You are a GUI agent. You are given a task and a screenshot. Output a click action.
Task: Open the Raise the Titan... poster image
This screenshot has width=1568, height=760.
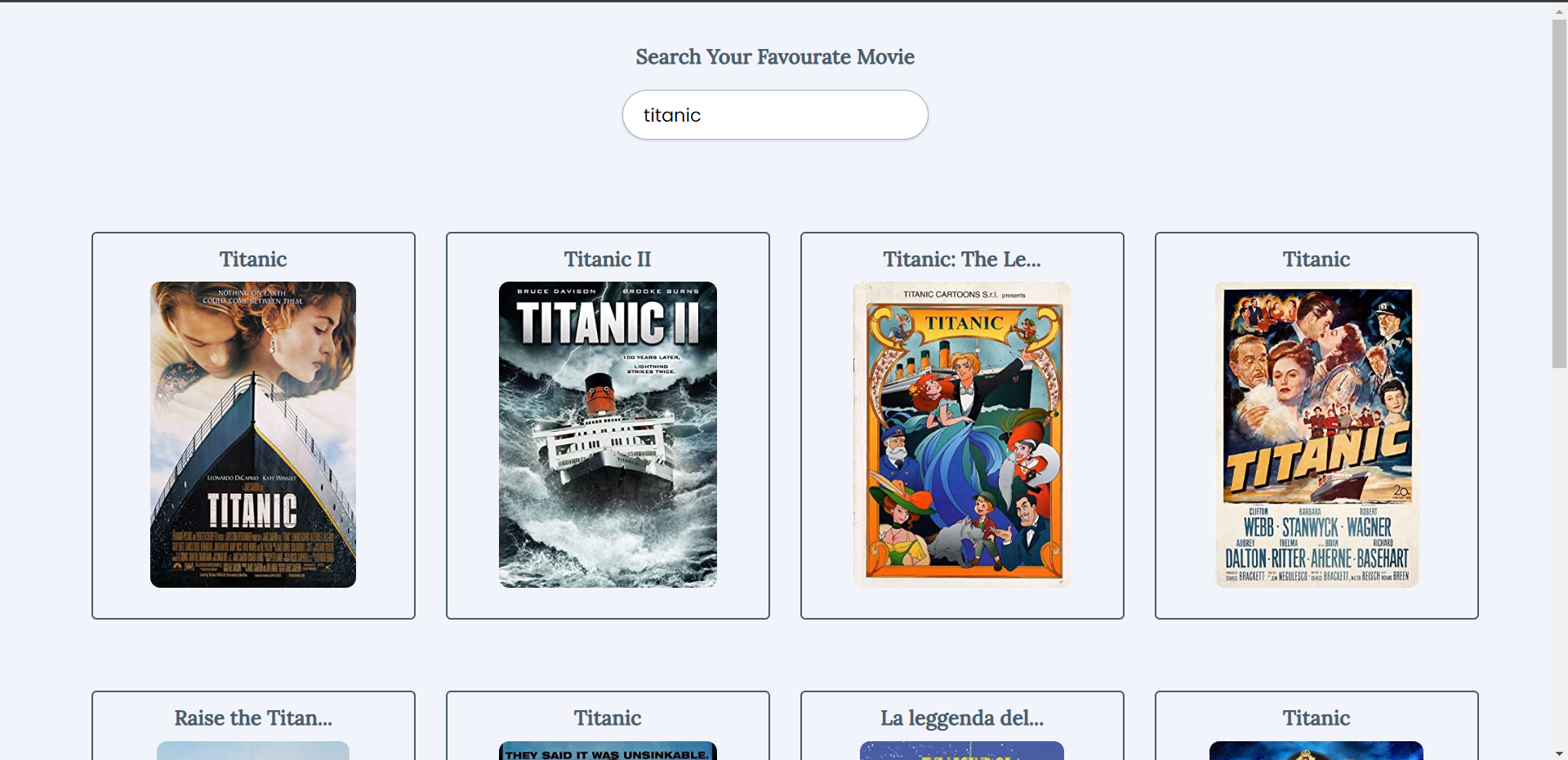point(253,751)
